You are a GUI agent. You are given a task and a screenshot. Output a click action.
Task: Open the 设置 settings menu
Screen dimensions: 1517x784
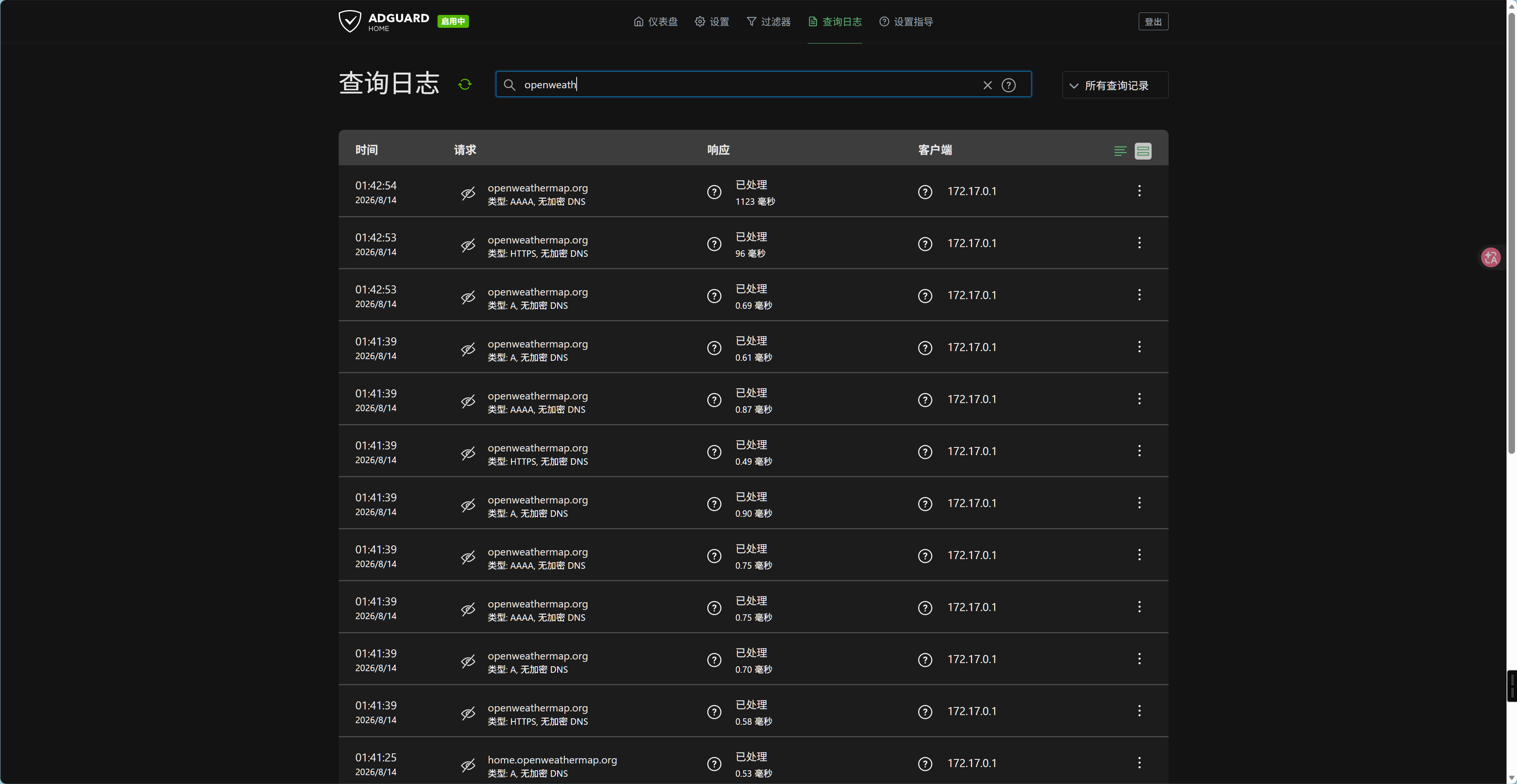(711, 22)
